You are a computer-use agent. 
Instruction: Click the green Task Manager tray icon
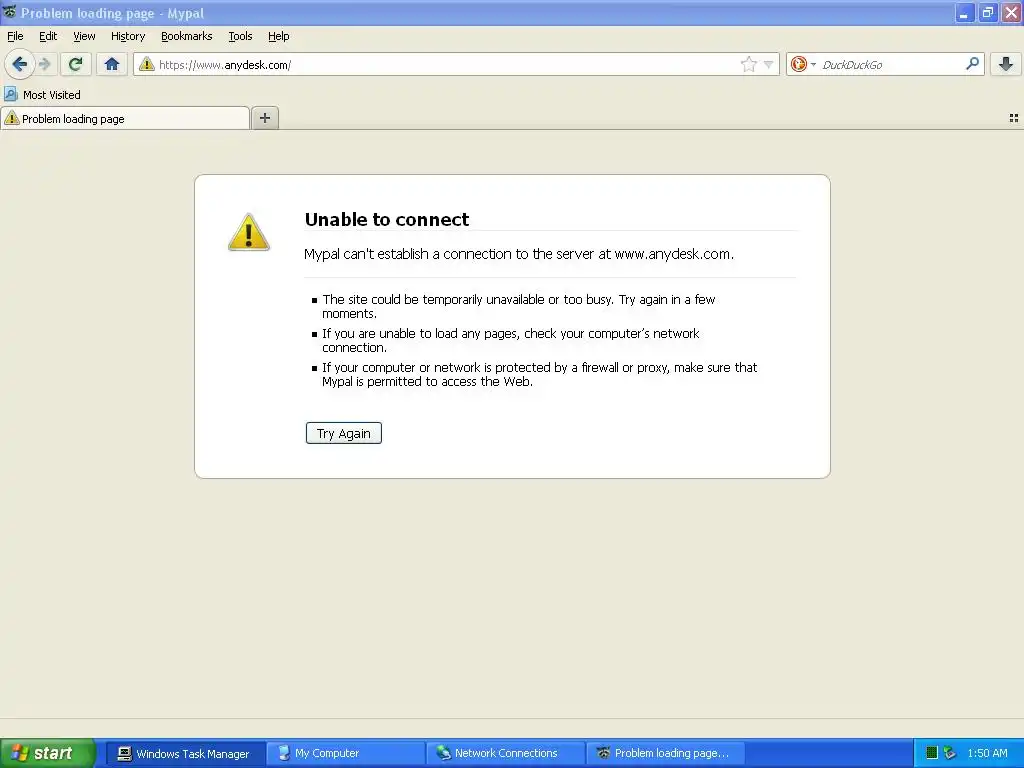pyautogui.click(x=932, y=753)
